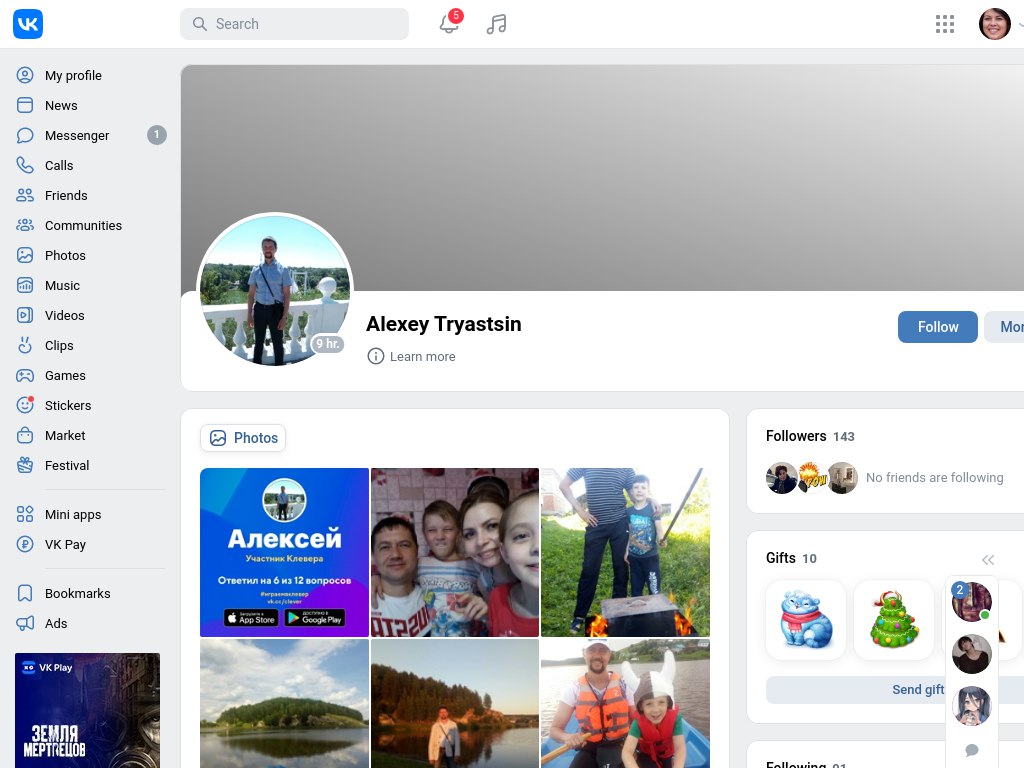The height and width of the screenshot is (768, 1024).
Task: Open the Bookmarks section
Action: point(77,593)
